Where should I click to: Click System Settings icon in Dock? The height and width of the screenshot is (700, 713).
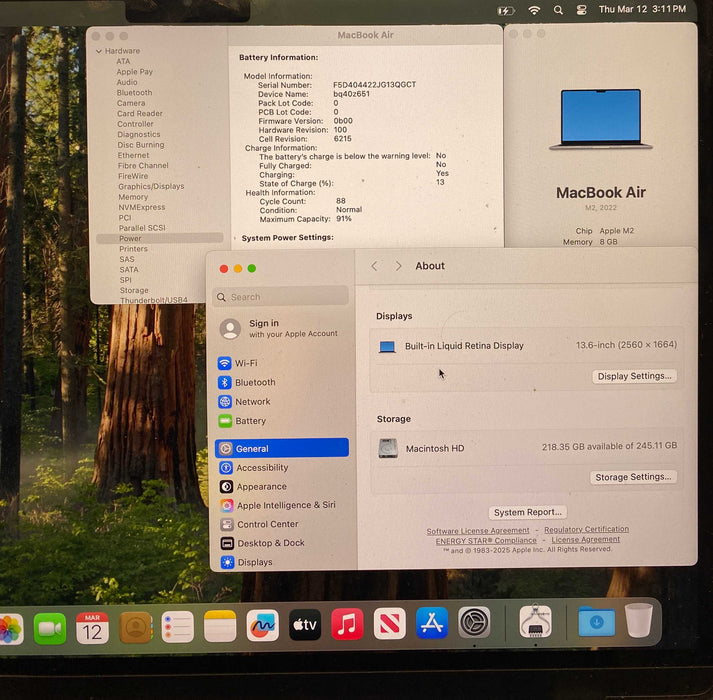[474, 622]
